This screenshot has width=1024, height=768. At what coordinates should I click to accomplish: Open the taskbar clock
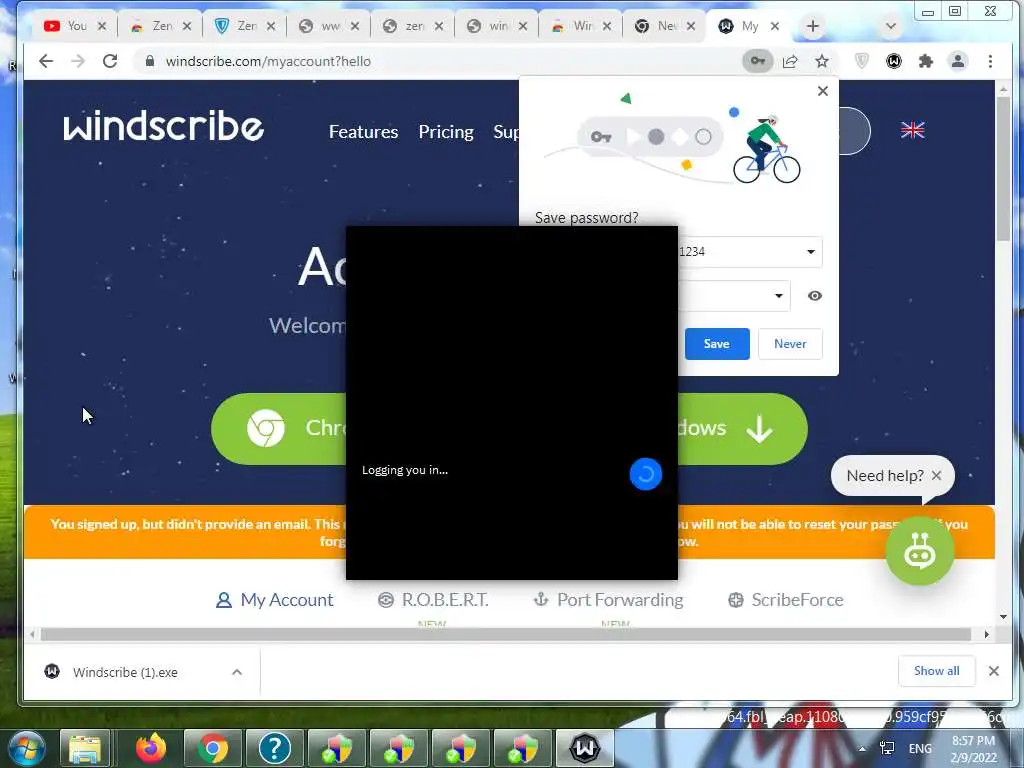coord(973,749)
